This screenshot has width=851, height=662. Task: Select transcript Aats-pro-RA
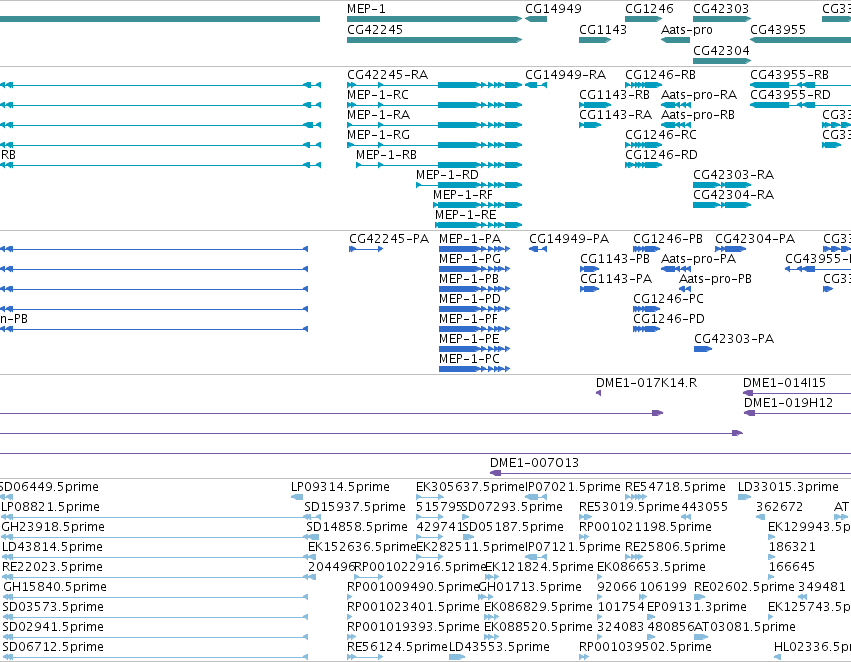(x=676, y=105)
